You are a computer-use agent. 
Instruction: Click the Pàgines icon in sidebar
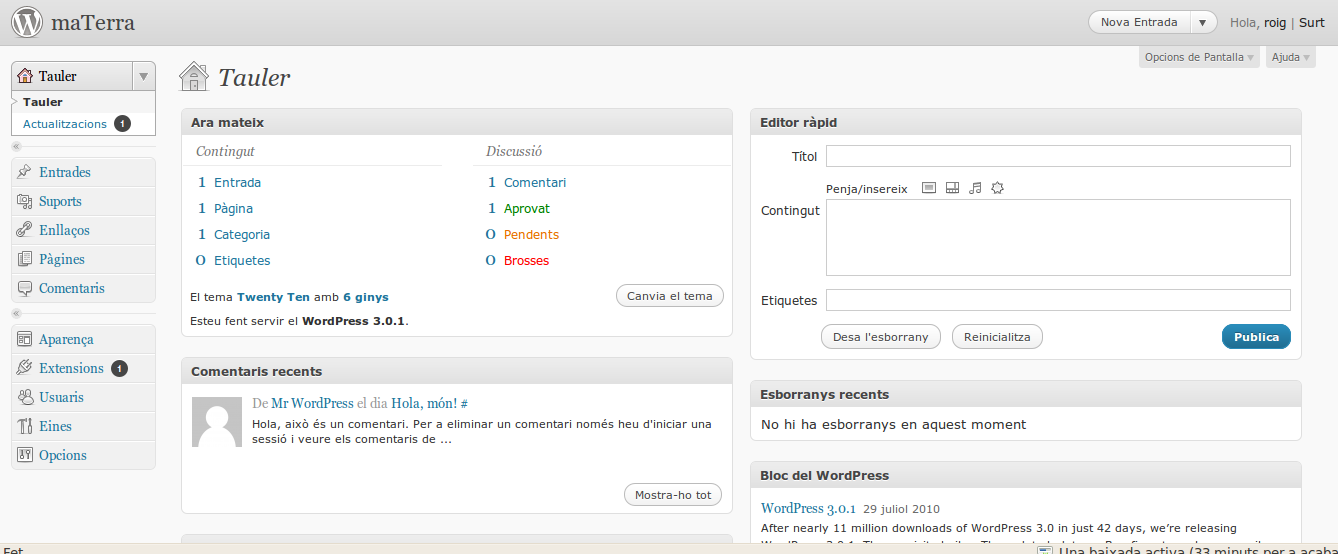pos(25,259)
